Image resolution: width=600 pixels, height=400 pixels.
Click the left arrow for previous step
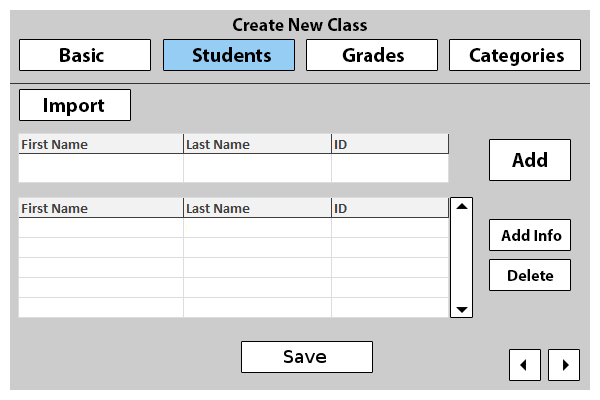[525, 365]
